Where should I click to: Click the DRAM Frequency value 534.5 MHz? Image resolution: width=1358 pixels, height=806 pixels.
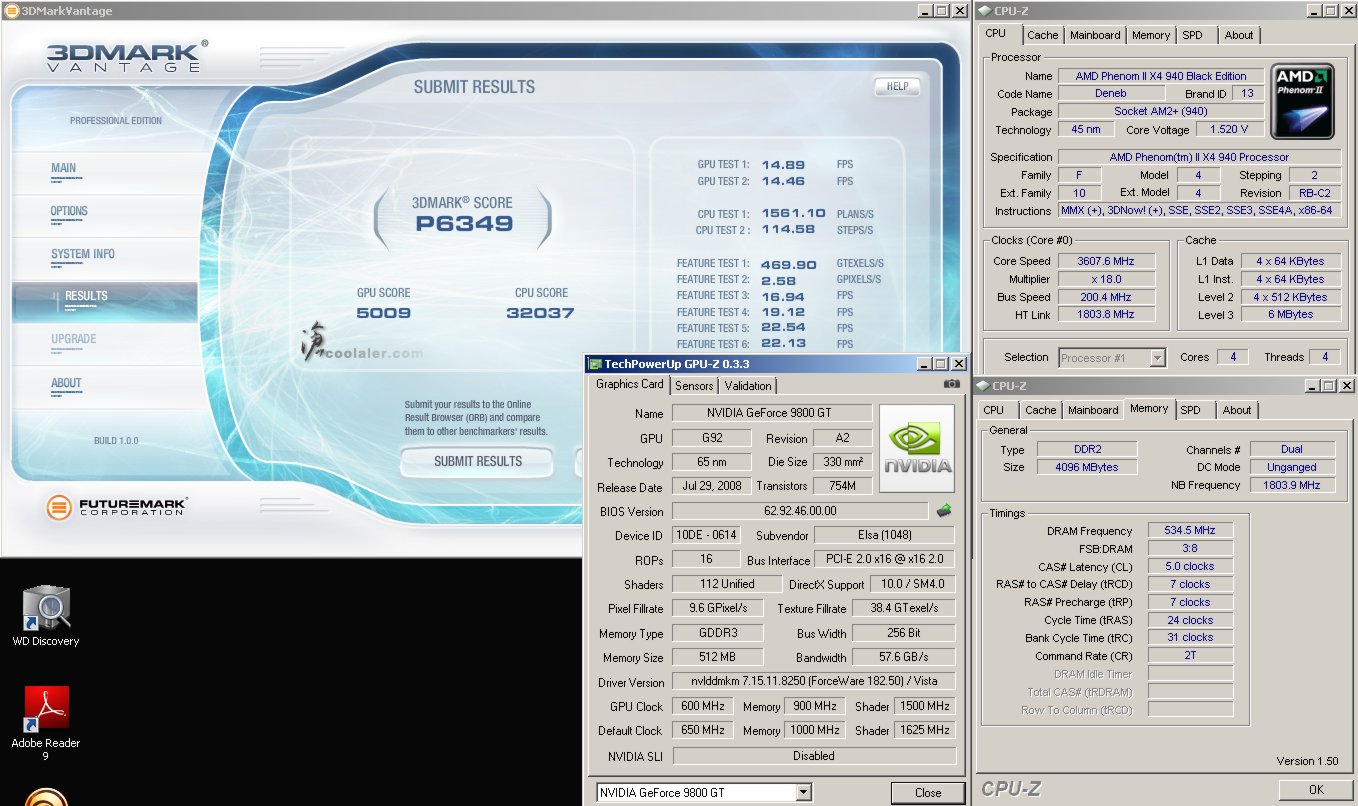(x=1190, y=531)
